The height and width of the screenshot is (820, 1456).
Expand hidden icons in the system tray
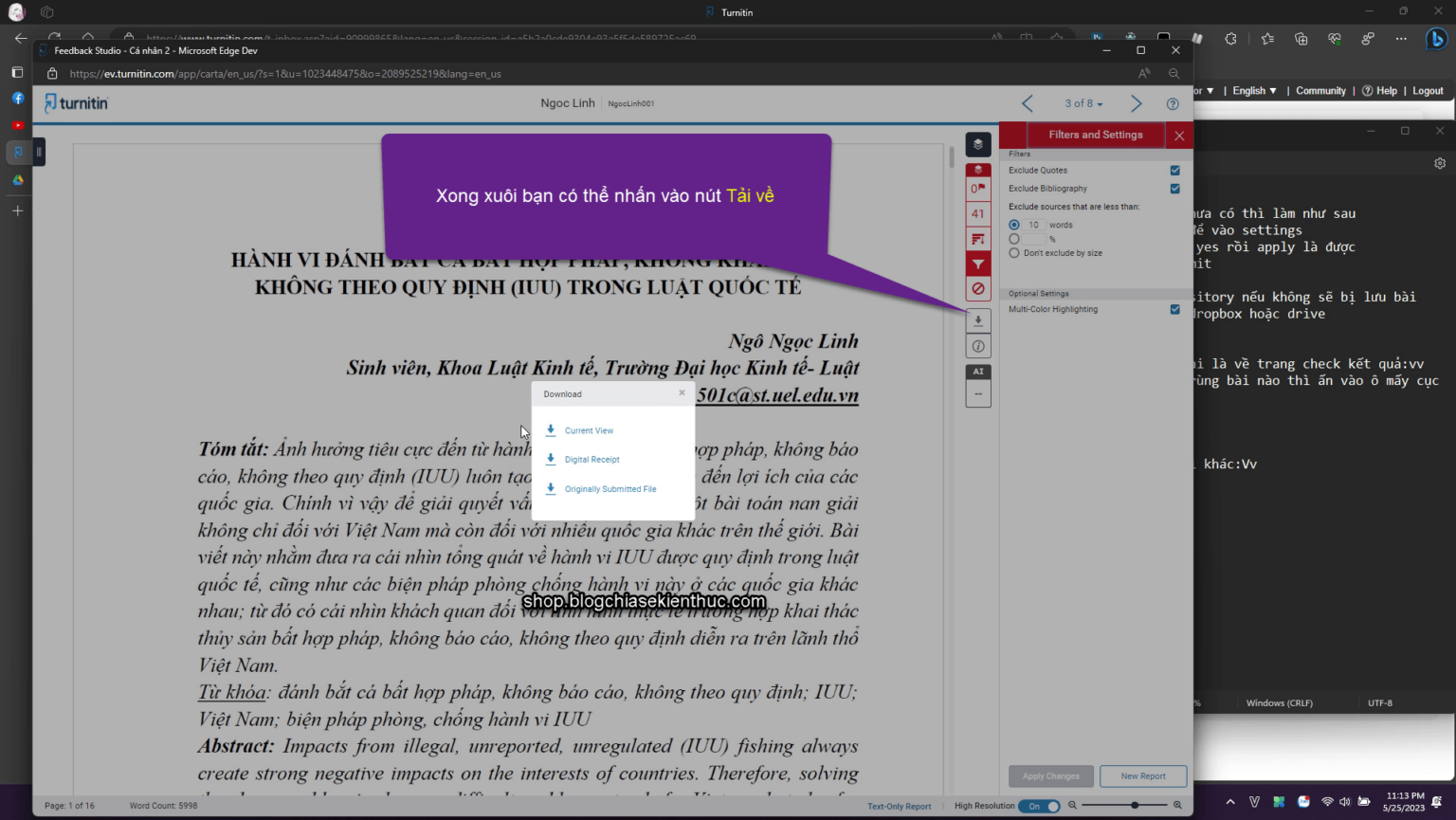(1230, 800)
